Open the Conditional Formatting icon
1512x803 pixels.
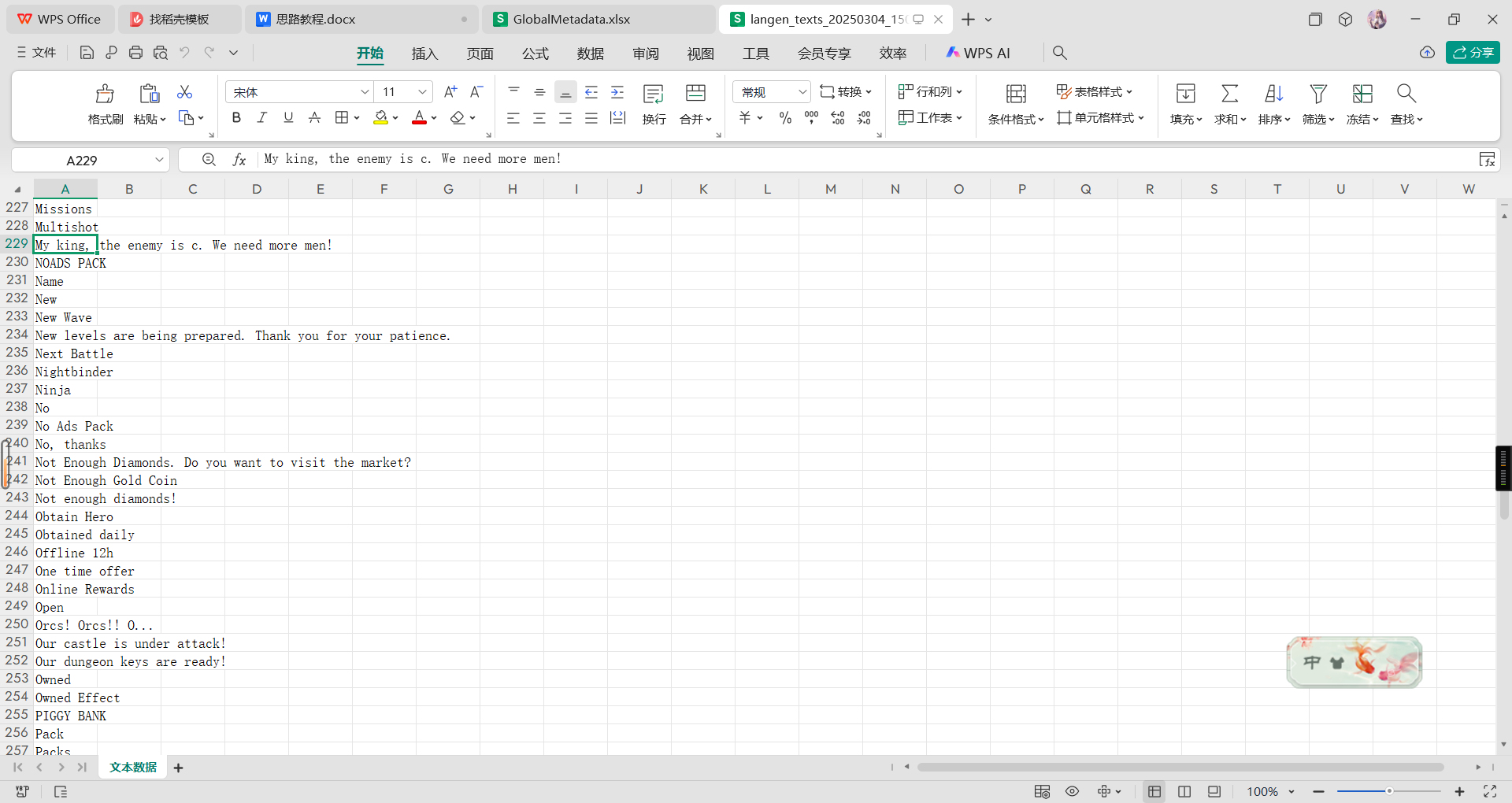1016,94
